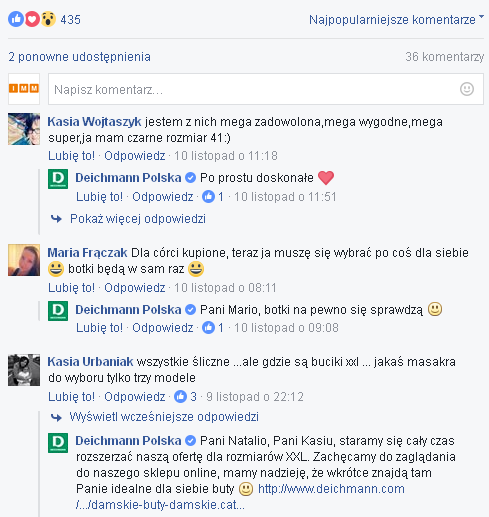Click the like count icon on the 'Pani Mario' reply
The image size is (489, 517).
[x=208, y=328]
